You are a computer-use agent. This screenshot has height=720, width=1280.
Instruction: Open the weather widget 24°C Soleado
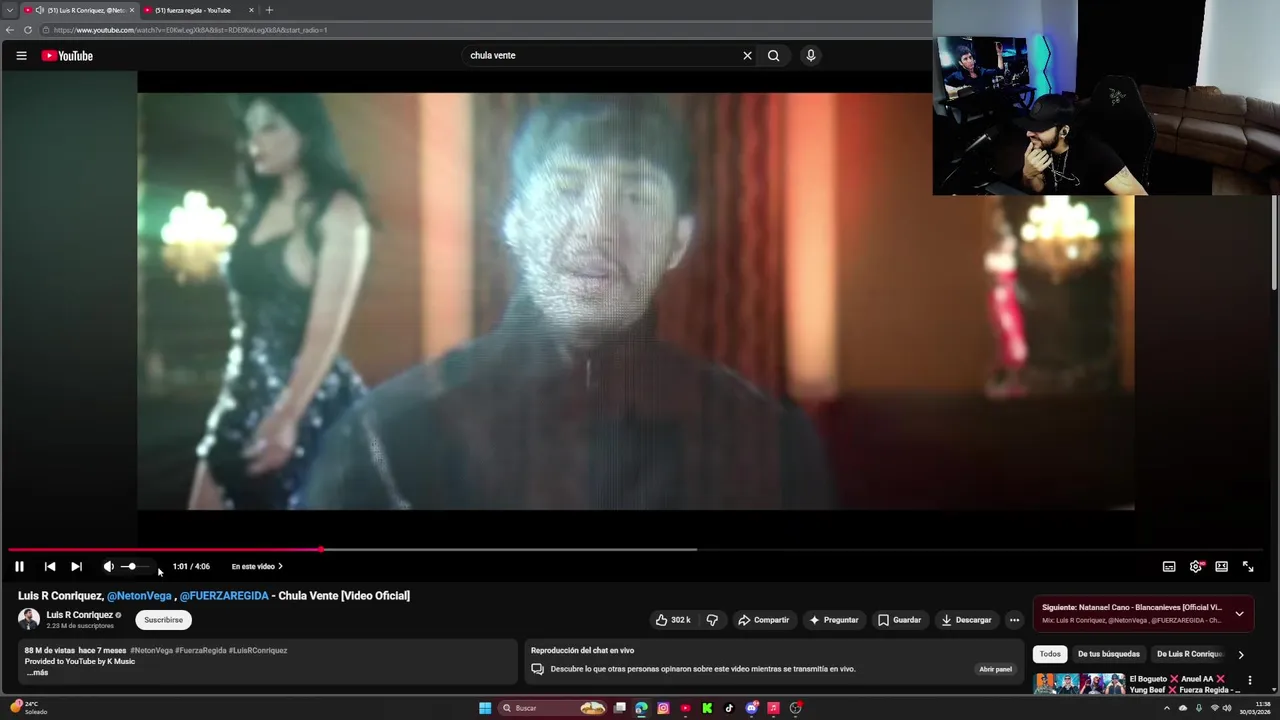tap(28, 707)
